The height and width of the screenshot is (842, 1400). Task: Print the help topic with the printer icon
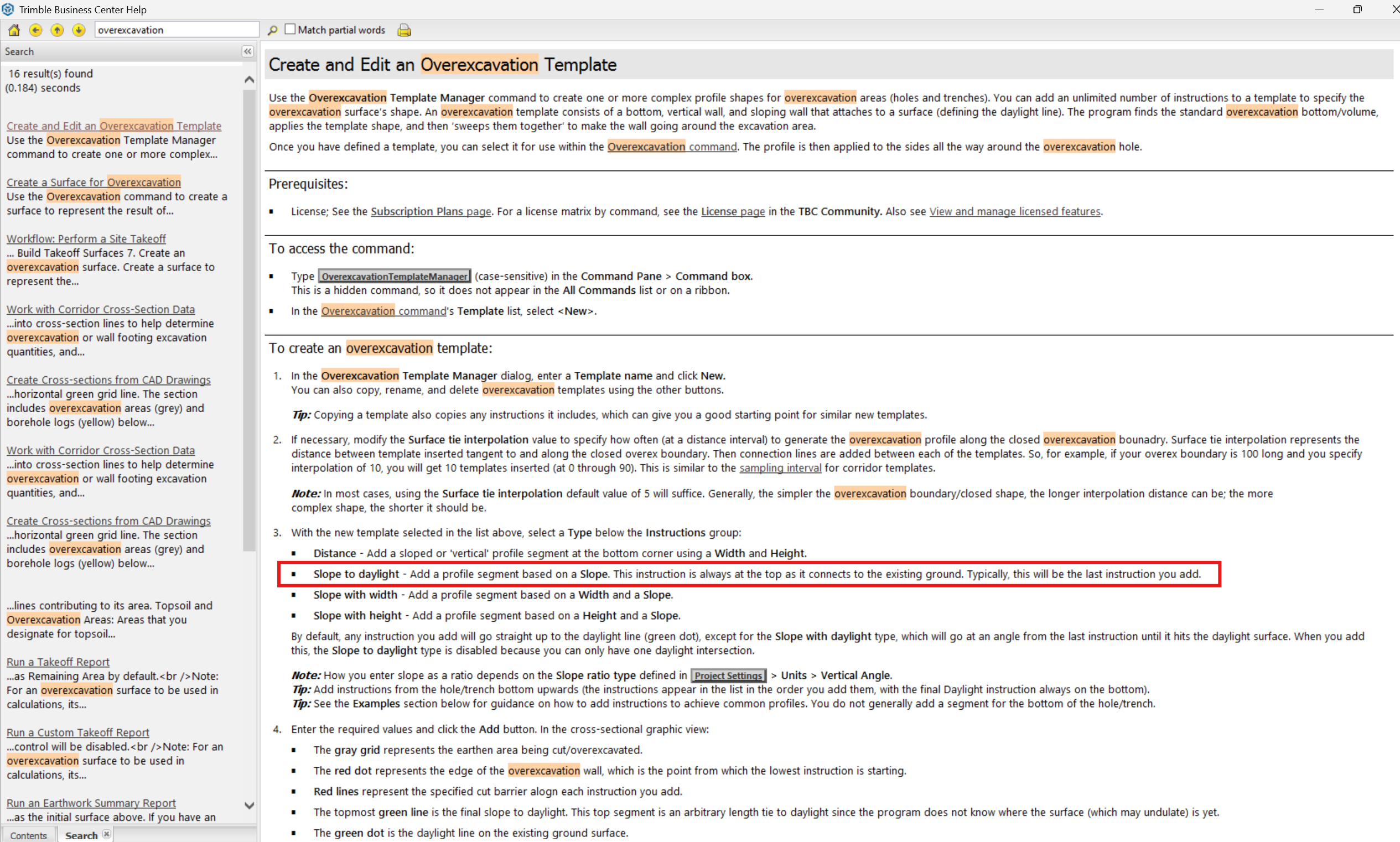tap(404, 30)
